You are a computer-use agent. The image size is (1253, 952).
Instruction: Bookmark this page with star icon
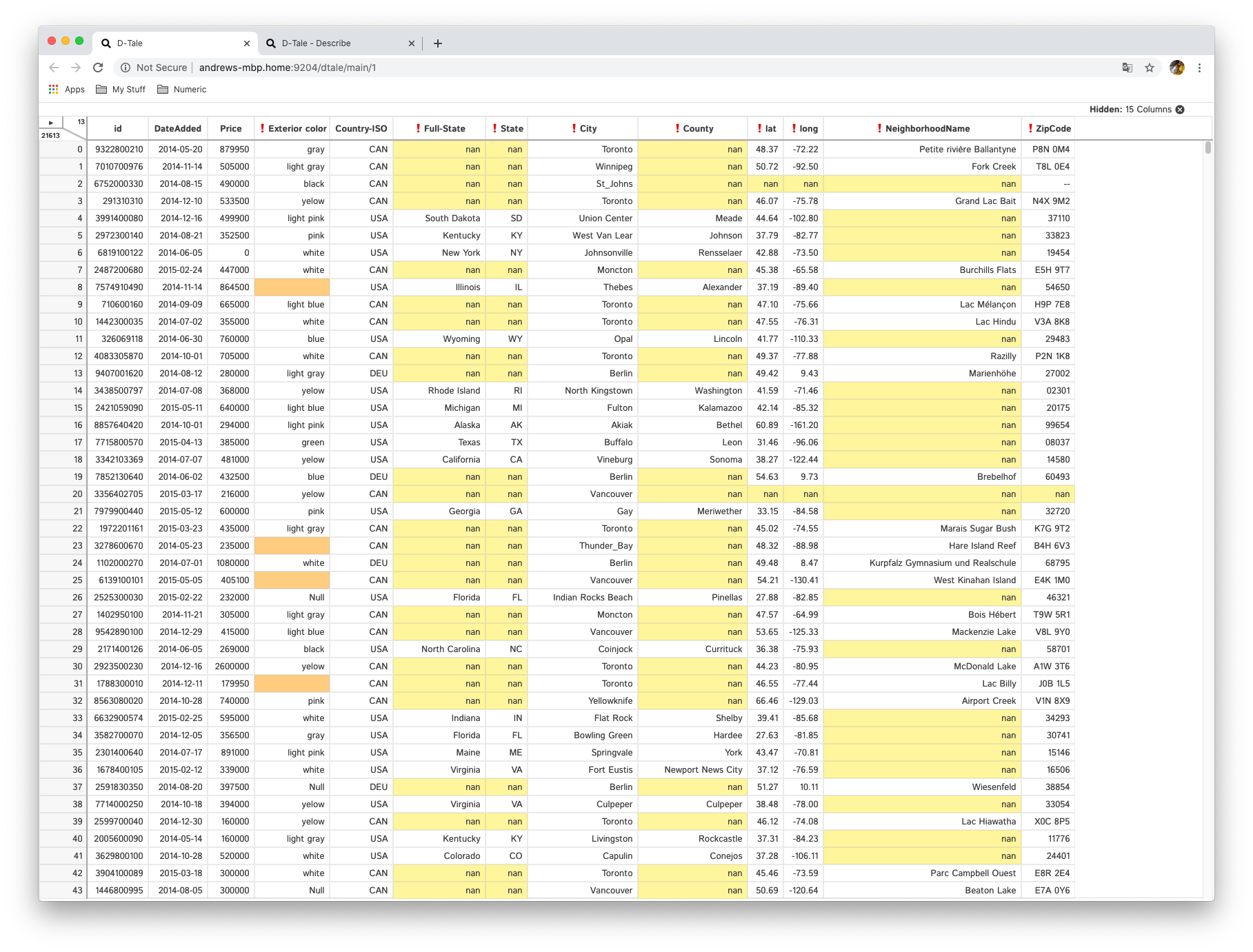point(1150,68)
